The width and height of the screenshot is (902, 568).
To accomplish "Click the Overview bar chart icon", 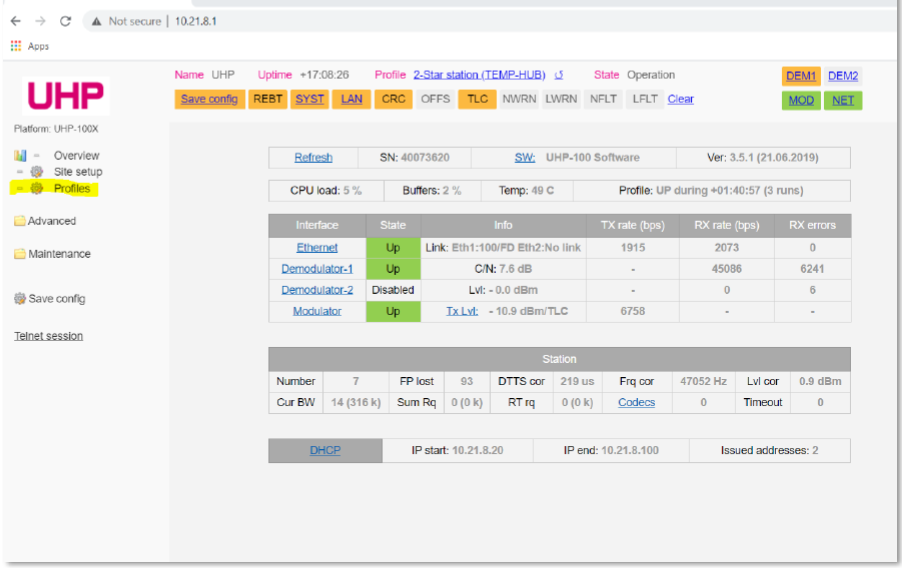I will click(x=20, y=155).
